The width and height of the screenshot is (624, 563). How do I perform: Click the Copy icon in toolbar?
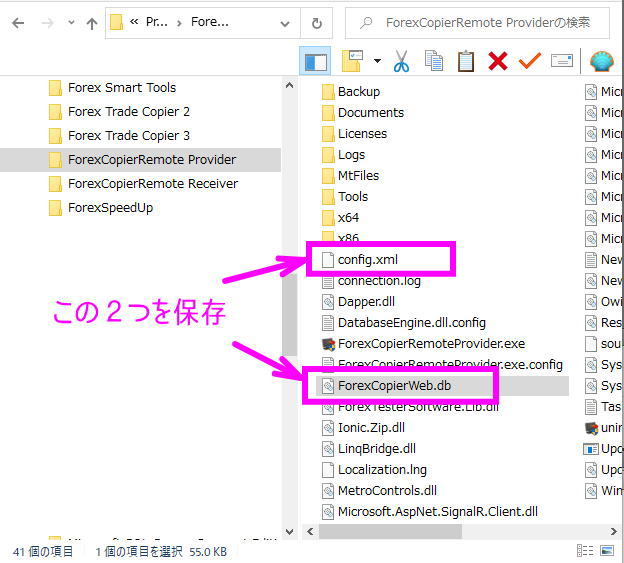[x=433, y=62]
